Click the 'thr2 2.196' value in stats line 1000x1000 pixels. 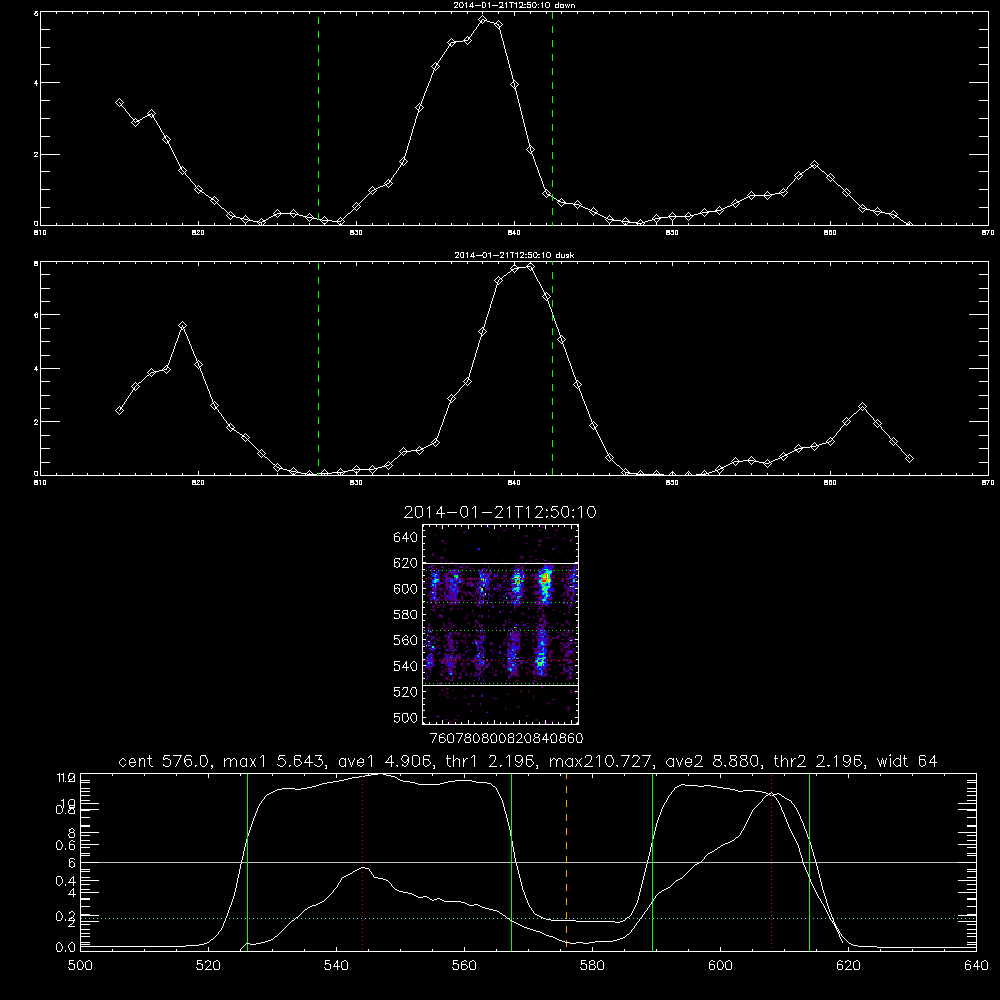click(x=819, y=761)
